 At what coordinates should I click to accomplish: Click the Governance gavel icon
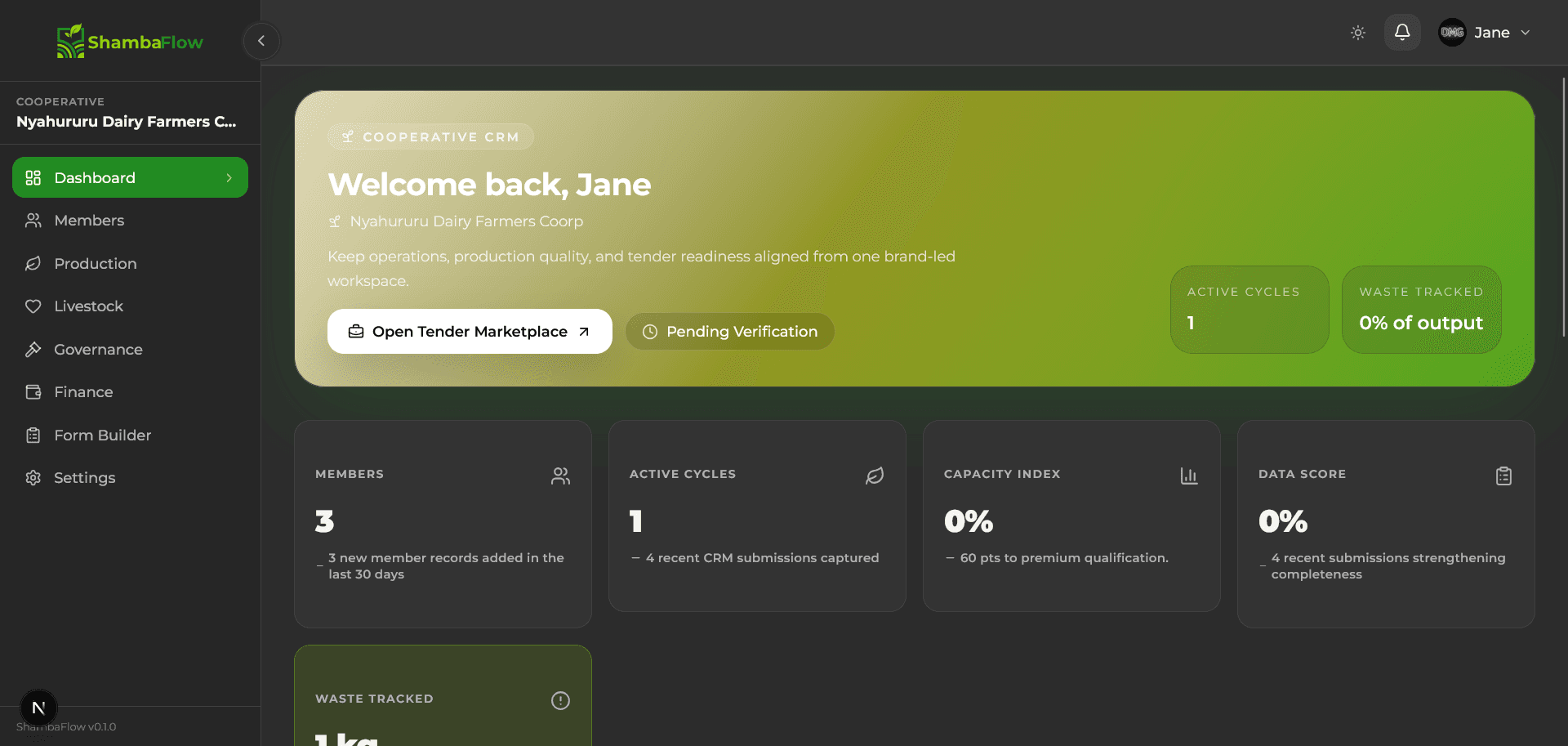pyautogui.click(x=33, y=349)
